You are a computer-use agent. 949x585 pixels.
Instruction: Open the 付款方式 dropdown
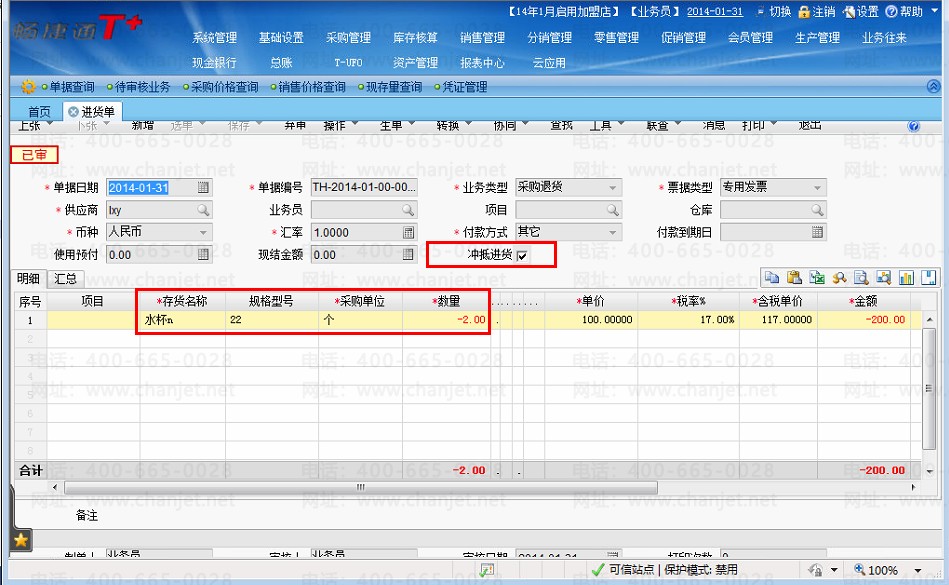612,232
